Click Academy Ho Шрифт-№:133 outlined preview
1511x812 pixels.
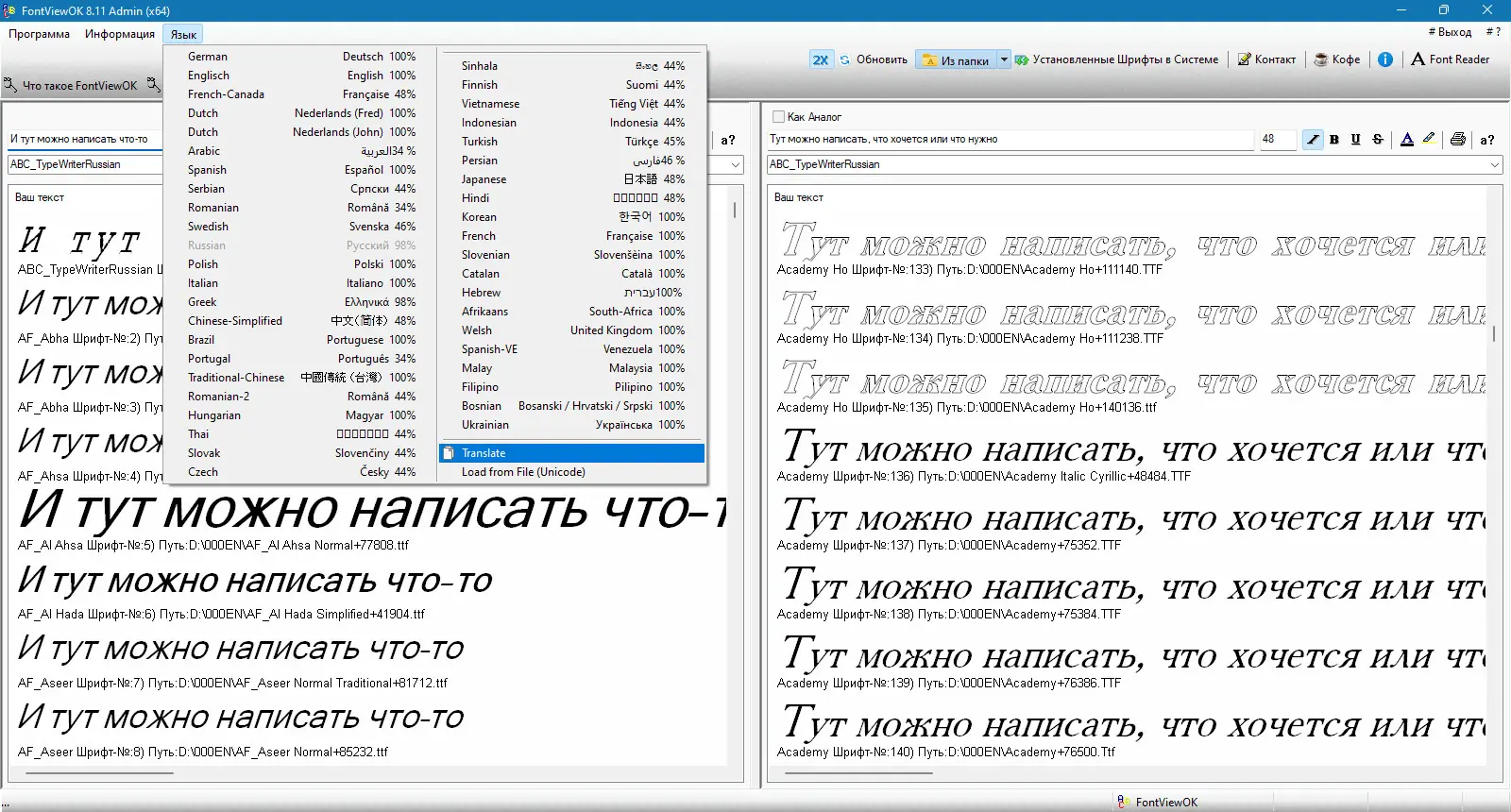[1133, 241]
